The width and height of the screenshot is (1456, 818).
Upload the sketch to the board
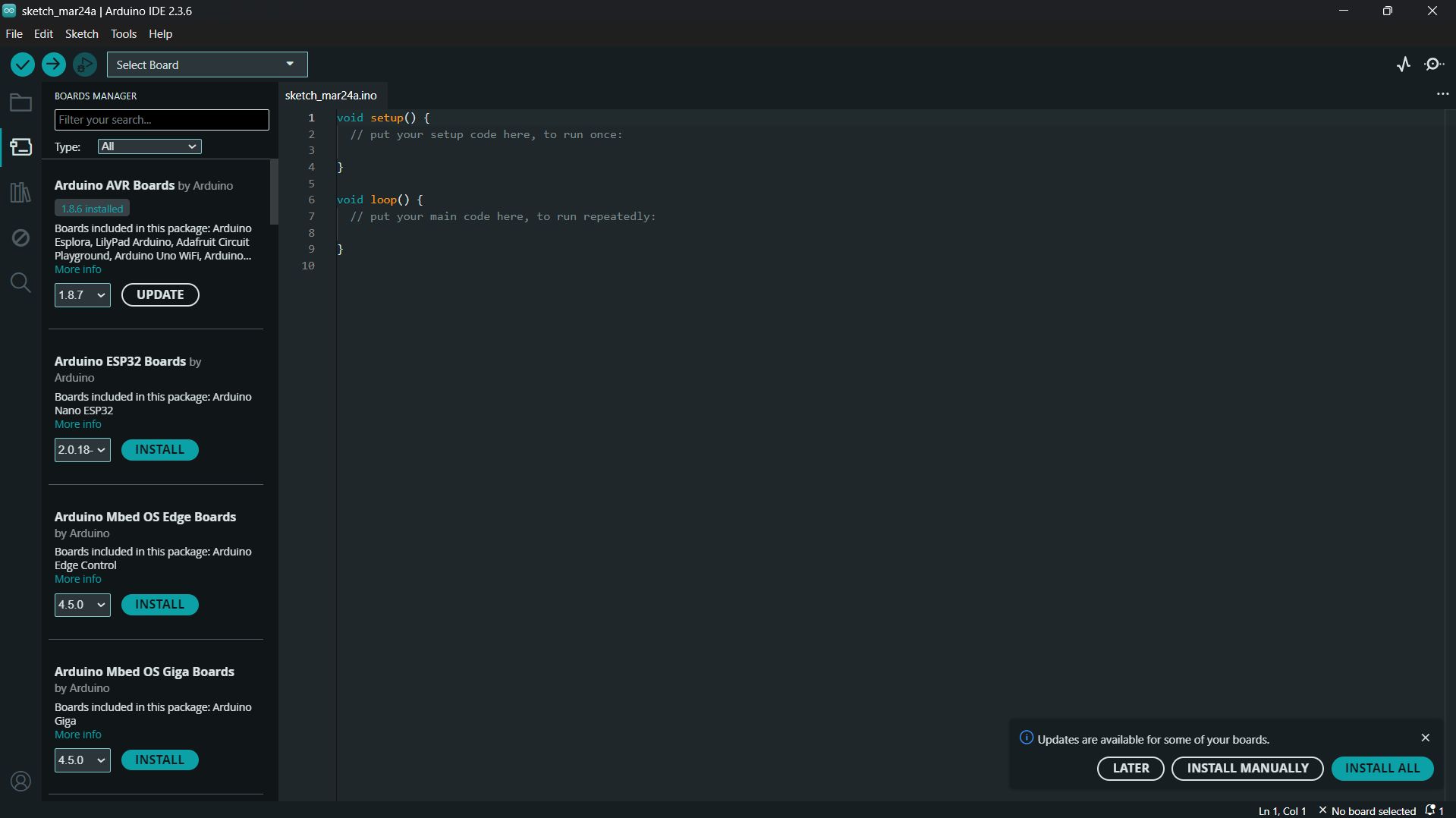53,64
